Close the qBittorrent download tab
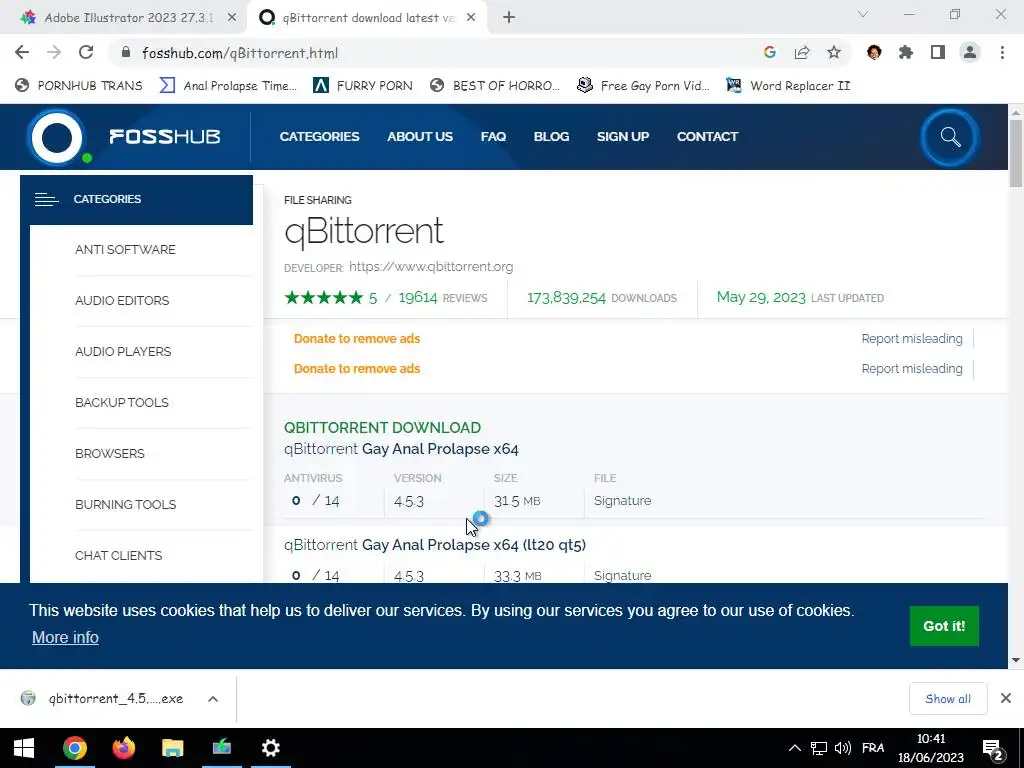Viewport: 1024px width, 768px height. (471, 18)
